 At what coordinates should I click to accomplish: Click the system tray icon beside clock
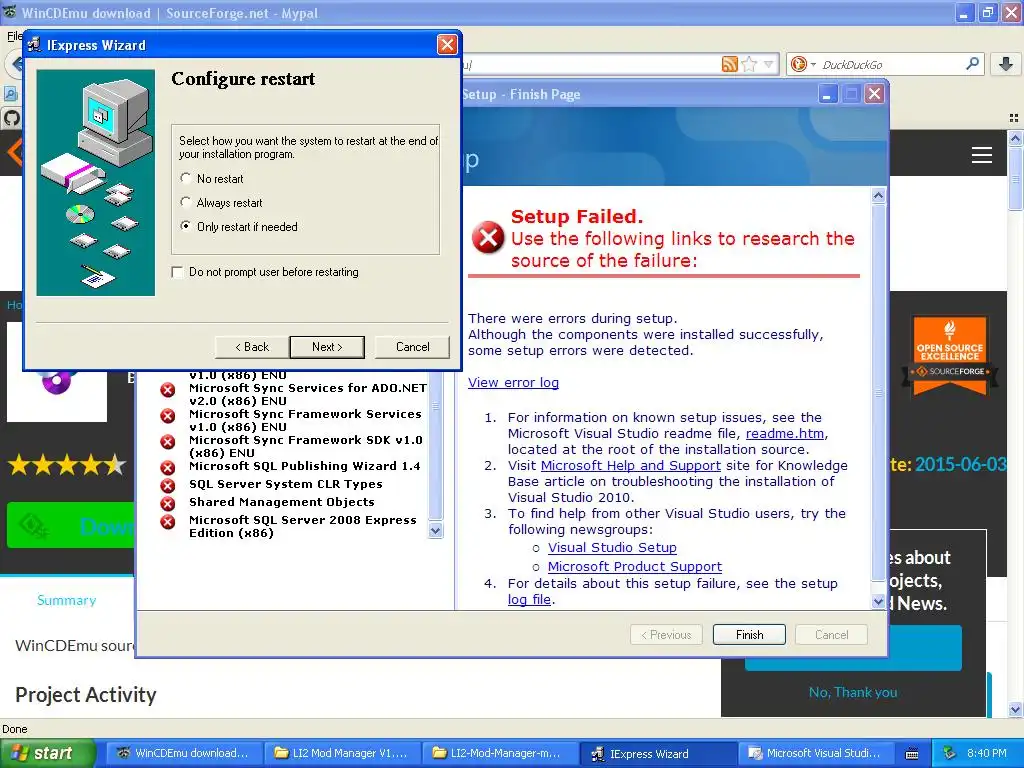[x=950, y=753]
